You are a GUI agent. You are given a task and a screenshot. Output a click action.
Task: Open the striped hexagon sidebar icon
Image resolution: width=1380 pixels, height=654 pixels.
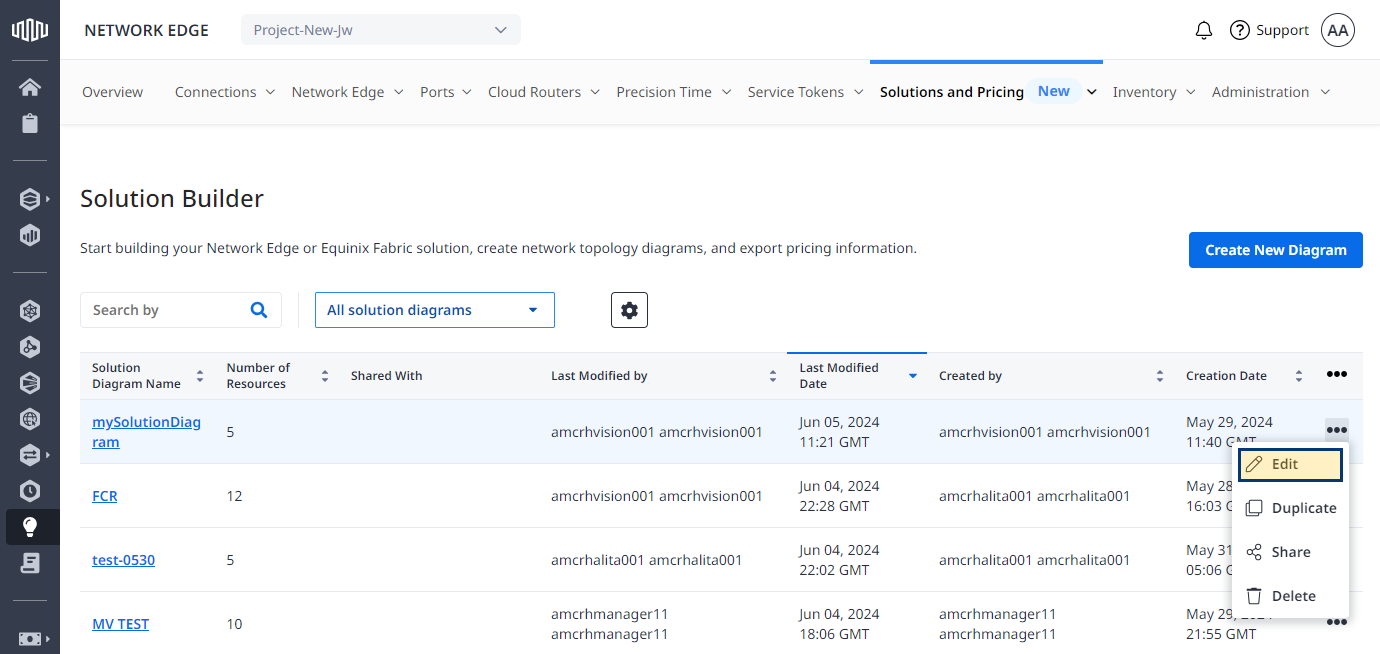30,383
